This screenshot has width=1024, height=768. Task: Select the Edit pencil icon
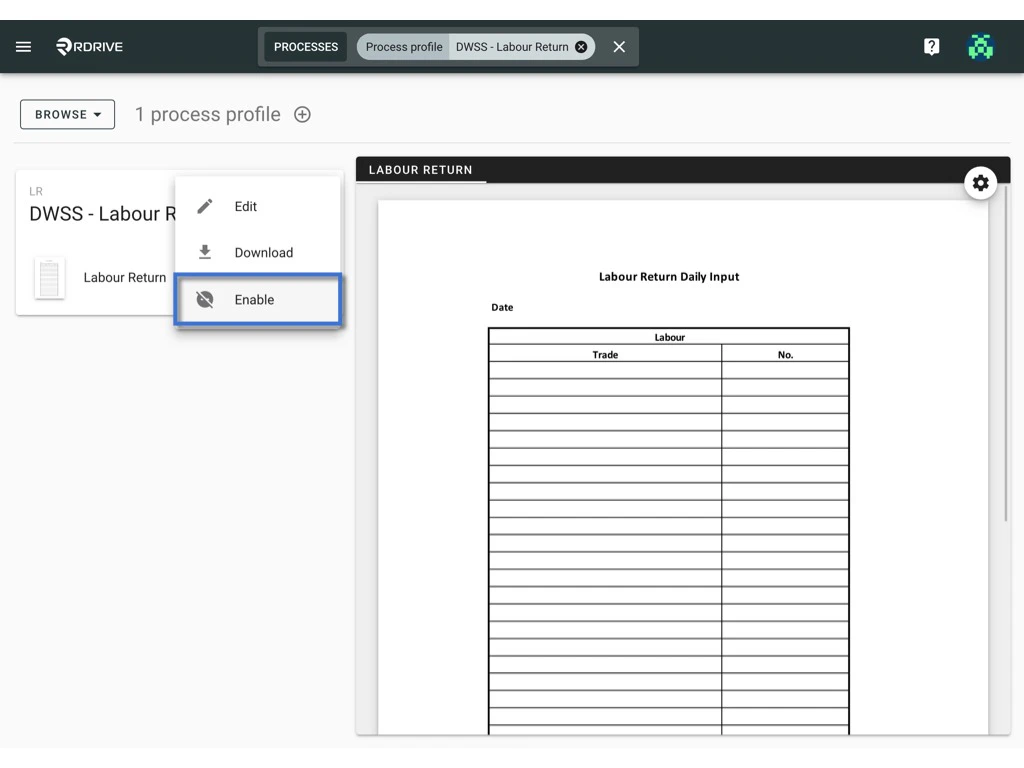tap(204, 205)
